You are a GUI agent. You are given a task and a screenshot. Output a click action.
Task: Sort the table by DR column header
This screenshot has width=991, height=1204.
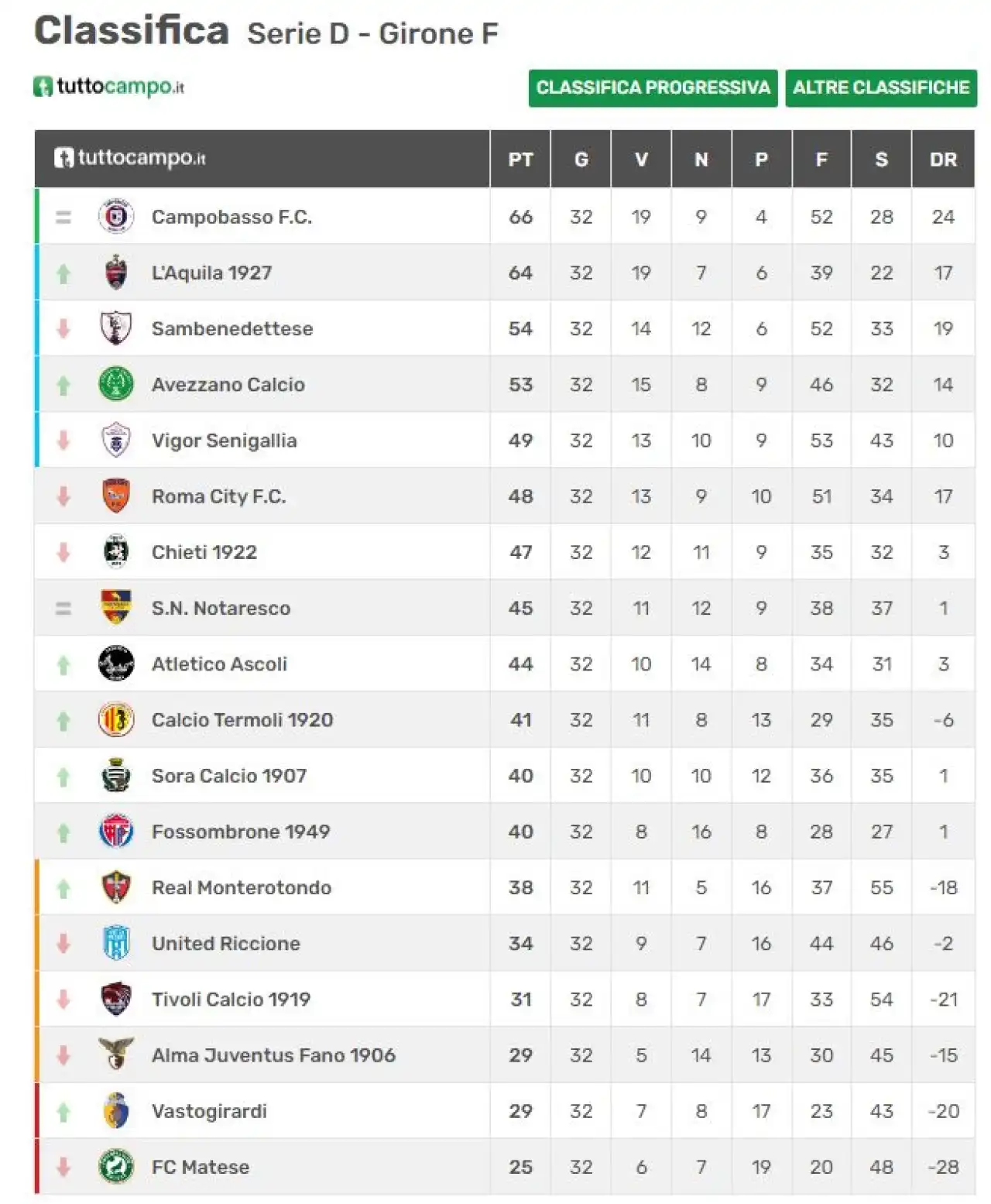click(x=943, y=160)
